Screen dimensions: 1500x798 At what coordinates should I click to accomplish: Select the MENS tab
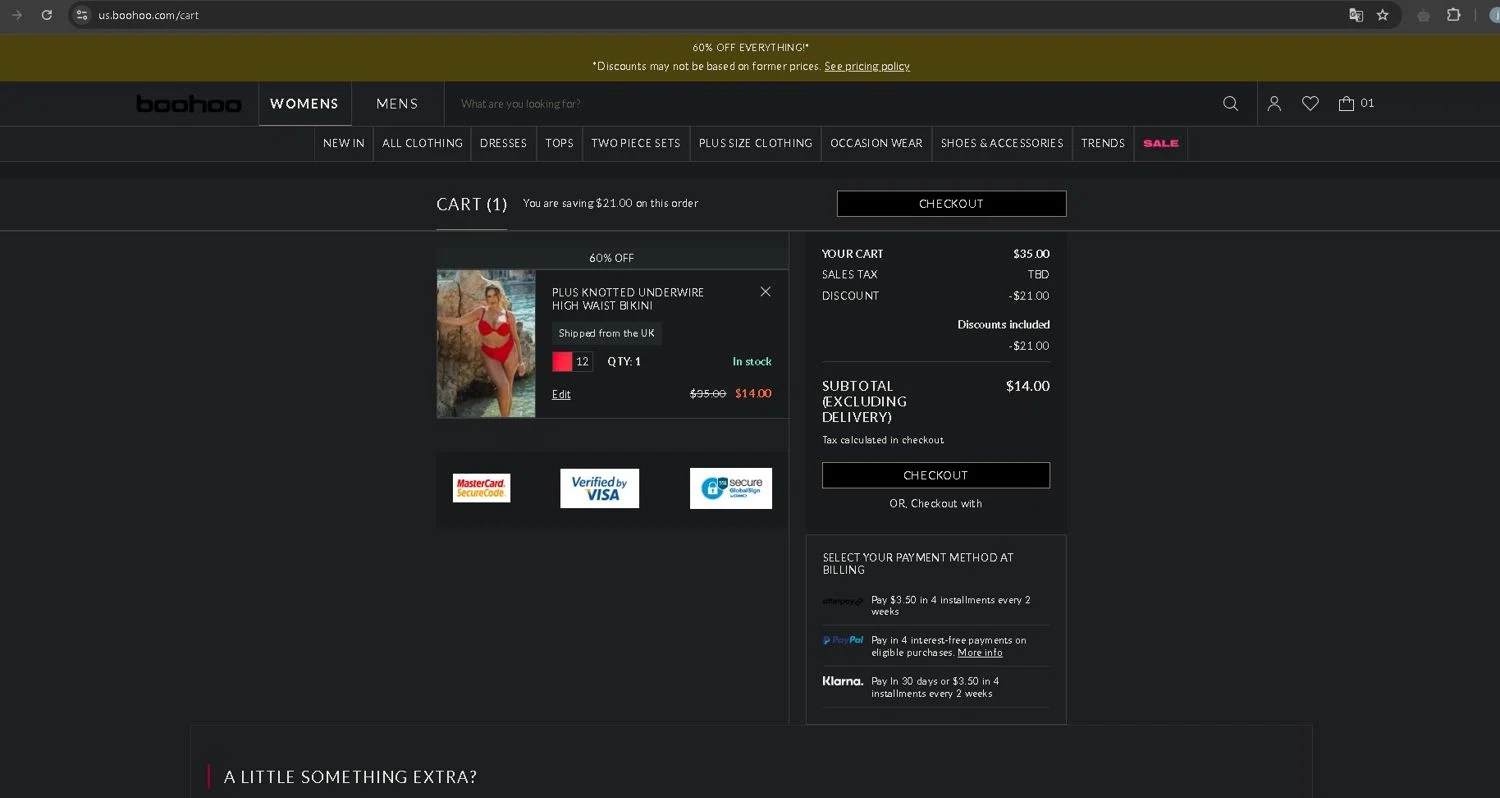tap(397, 104)
